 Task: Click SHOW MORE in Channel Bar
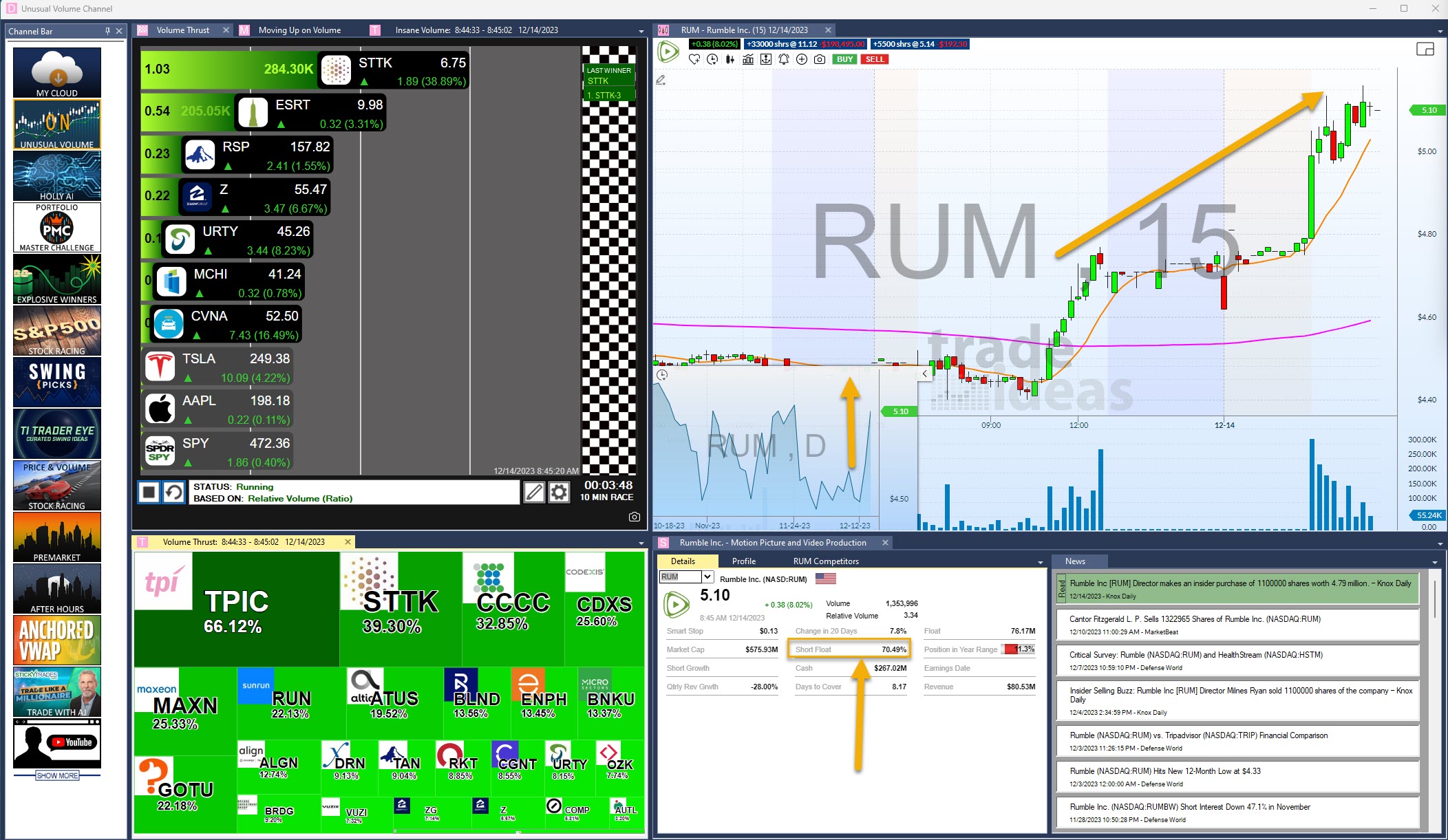coord(57,775)
